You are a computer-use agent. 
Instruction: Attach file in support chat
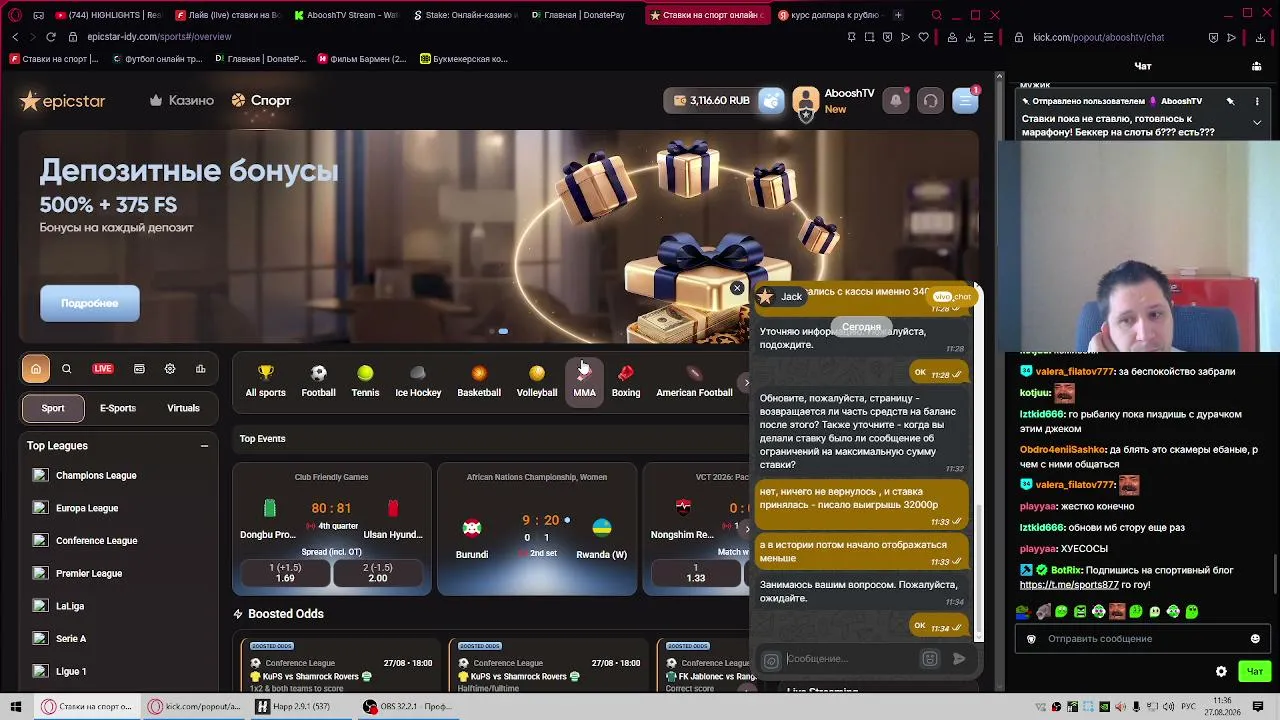pos(771,660)
